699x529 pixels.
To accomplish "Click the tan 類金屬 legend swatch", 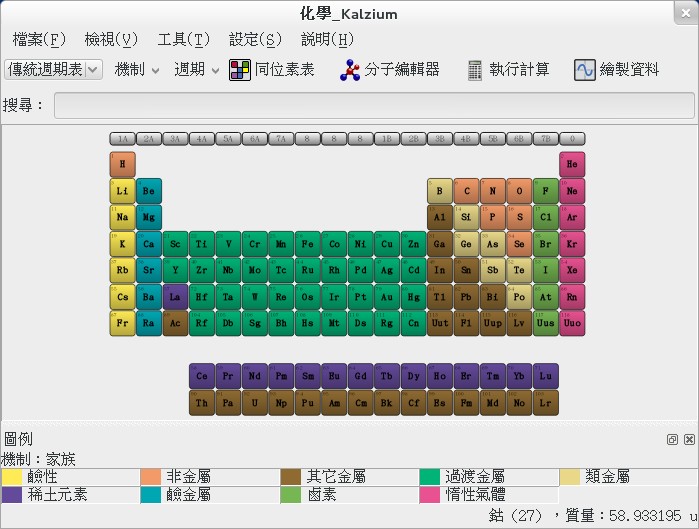I will coord(570,477).
